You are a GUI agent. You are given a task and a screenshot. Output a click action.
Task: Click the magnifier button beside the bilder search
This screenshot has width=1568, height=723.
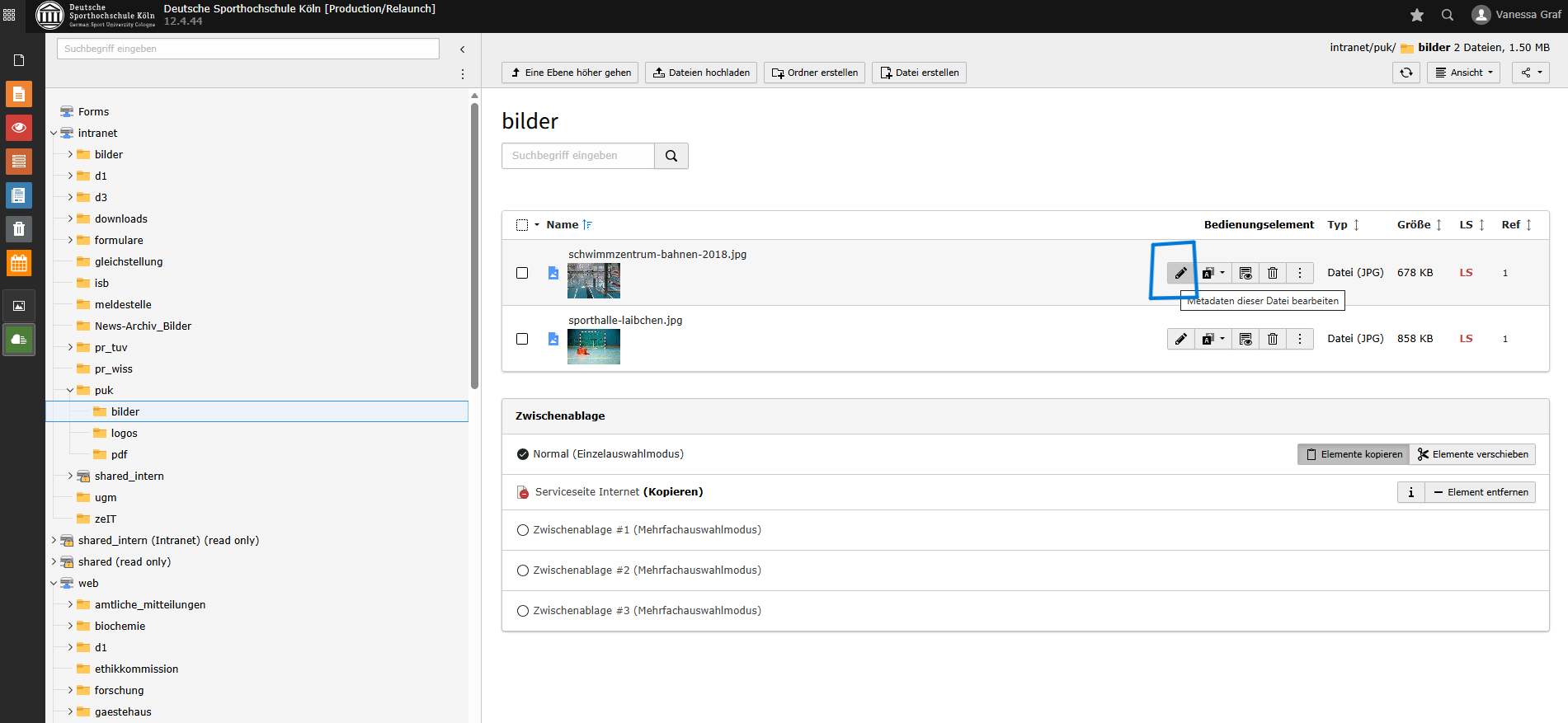pos(671,156)
